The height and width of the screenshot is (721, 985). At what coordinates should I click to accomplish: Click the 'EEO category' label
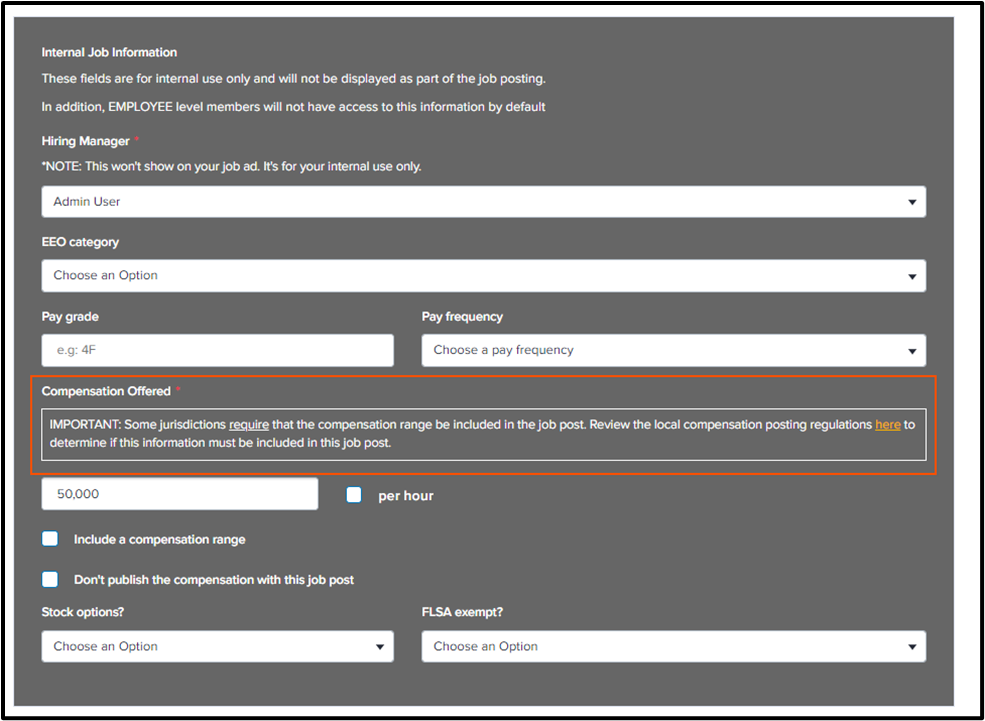point(80,242)
